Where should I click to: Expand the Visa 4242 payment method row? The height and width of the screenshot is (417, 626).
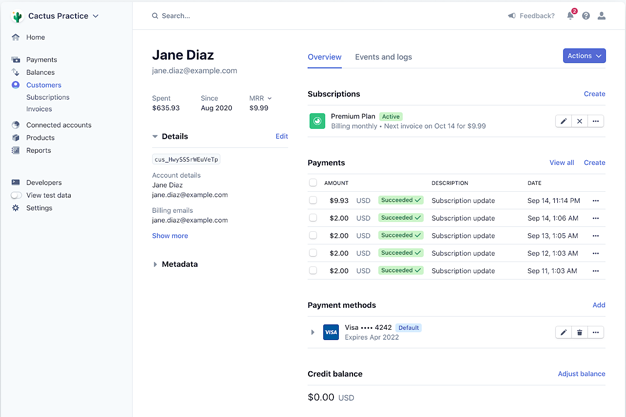(x=313, y=332)
